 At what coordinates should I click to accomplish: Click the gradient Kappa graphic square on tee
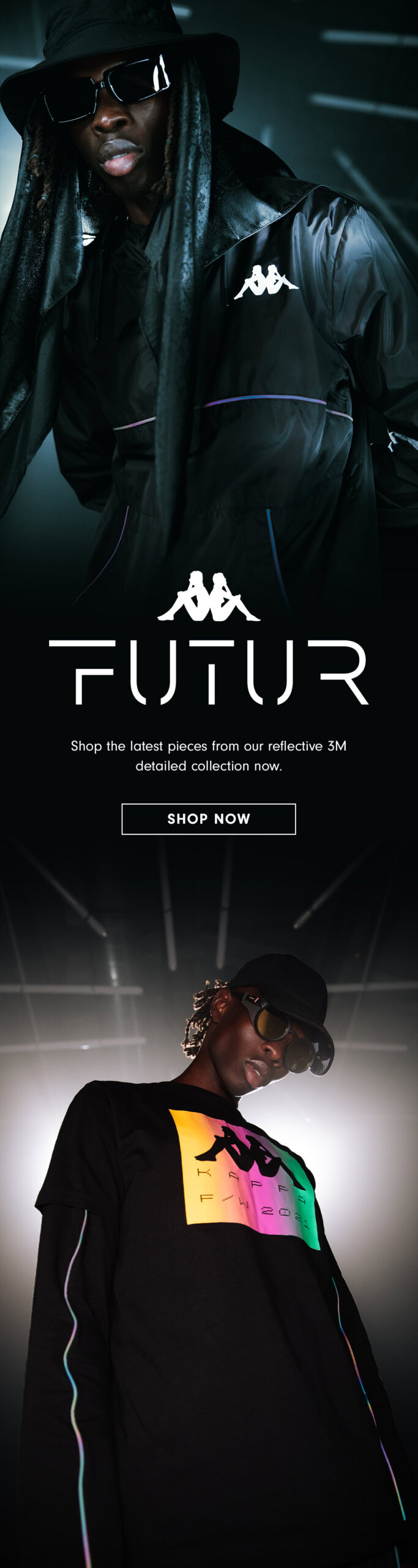coord(245,1179)
